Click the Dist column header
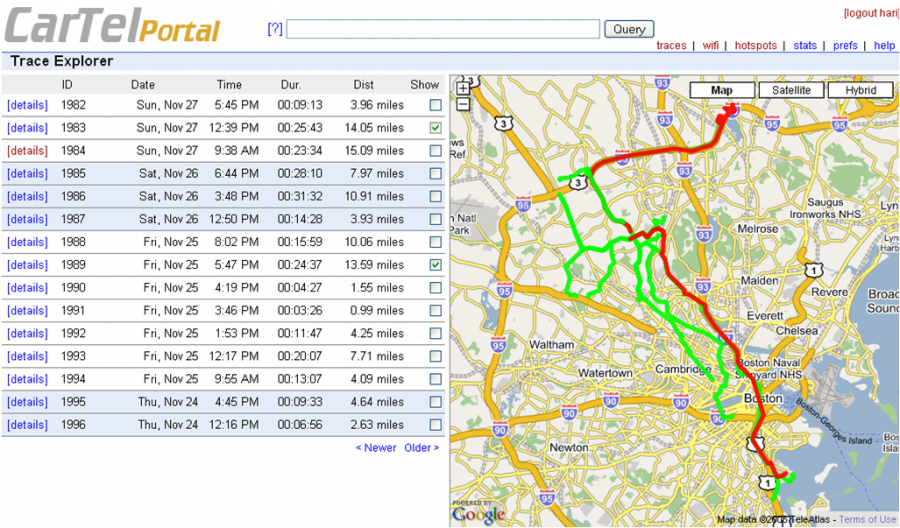Viewport: 900px width, 528px height. point(363,84)
